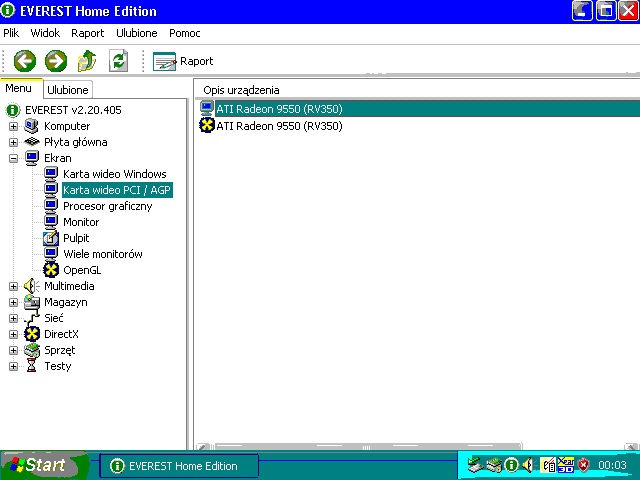
Task: Click the Magazyn storage icon
Action: (31, 302)
